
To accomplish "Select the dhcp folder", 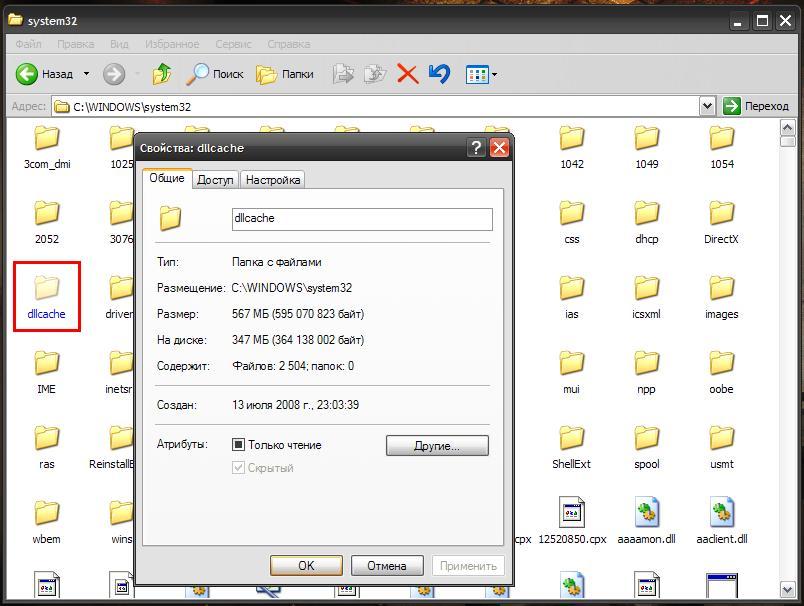I will tap(647, 223).
